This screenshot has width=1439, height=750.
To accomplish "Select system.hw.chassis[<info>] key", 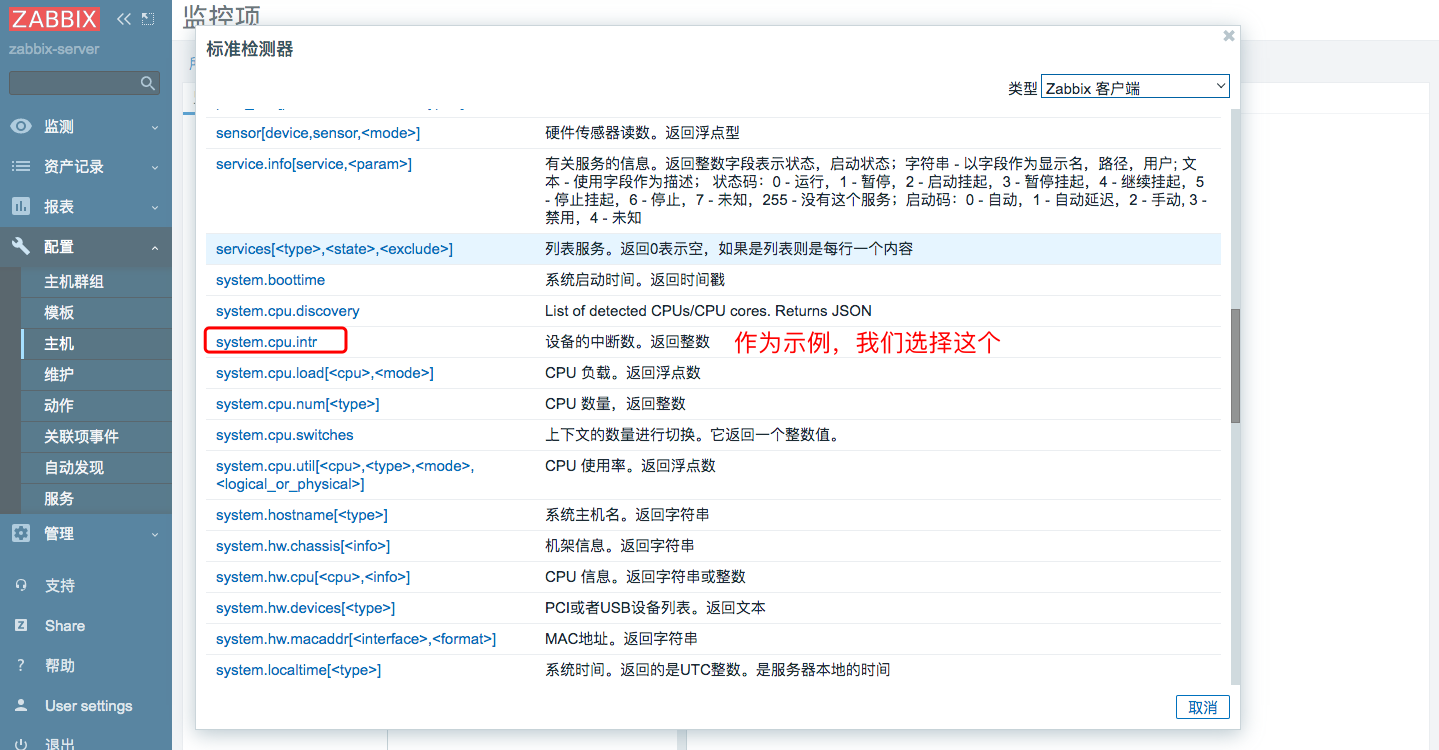I will [x=303, y=546].
